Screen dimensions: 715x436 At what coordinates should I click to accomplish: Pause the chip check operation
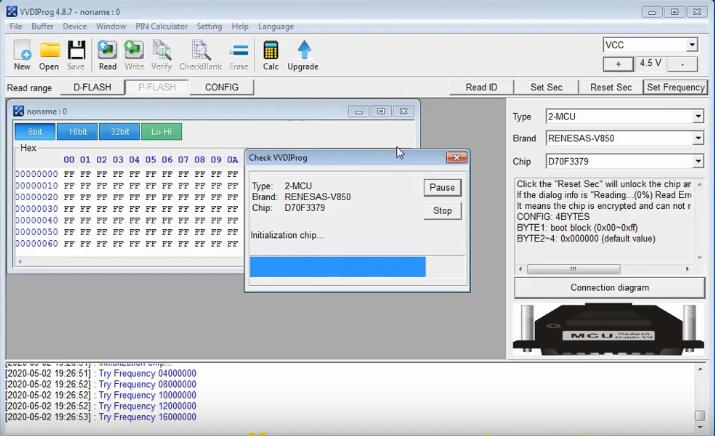coord(442,187)
